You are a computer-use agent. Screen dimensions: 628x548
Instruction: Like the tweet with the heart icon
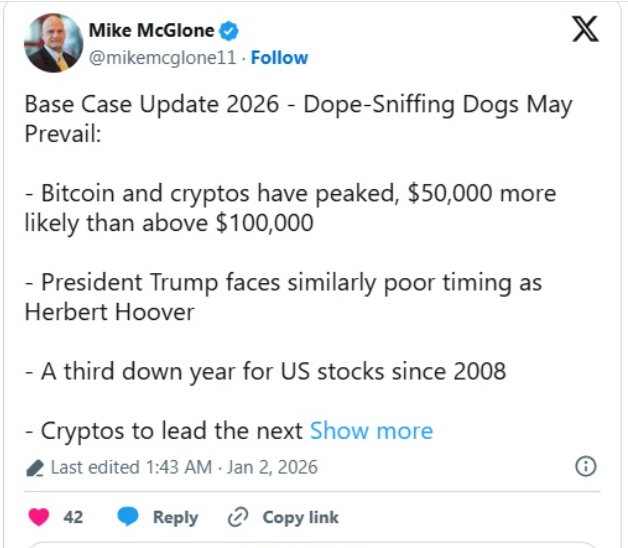click(39, 517)
